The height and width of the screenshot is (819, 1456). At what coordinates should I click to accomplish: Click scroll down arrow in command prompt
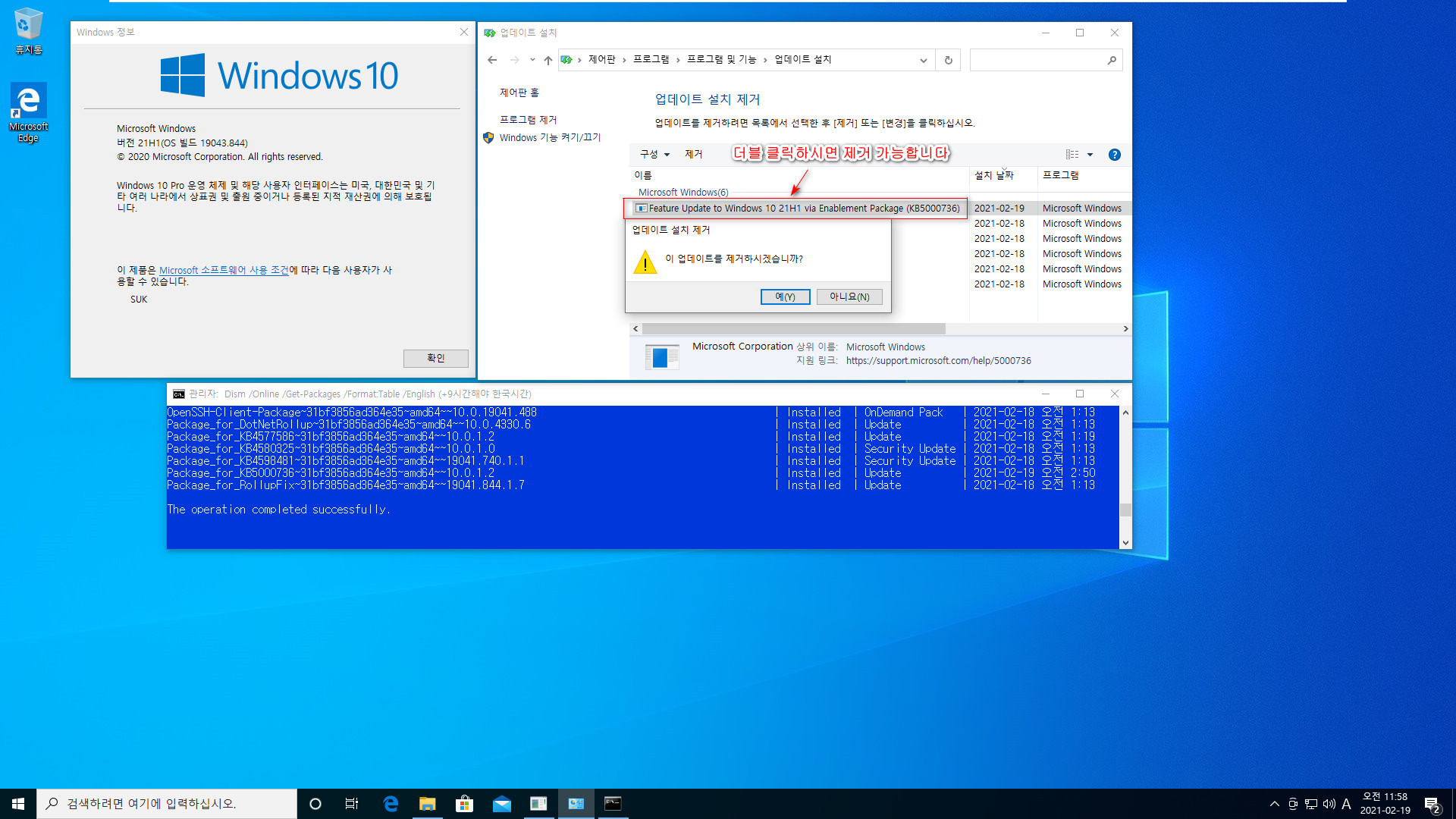pyautogui.click(x=1125, y=543)
